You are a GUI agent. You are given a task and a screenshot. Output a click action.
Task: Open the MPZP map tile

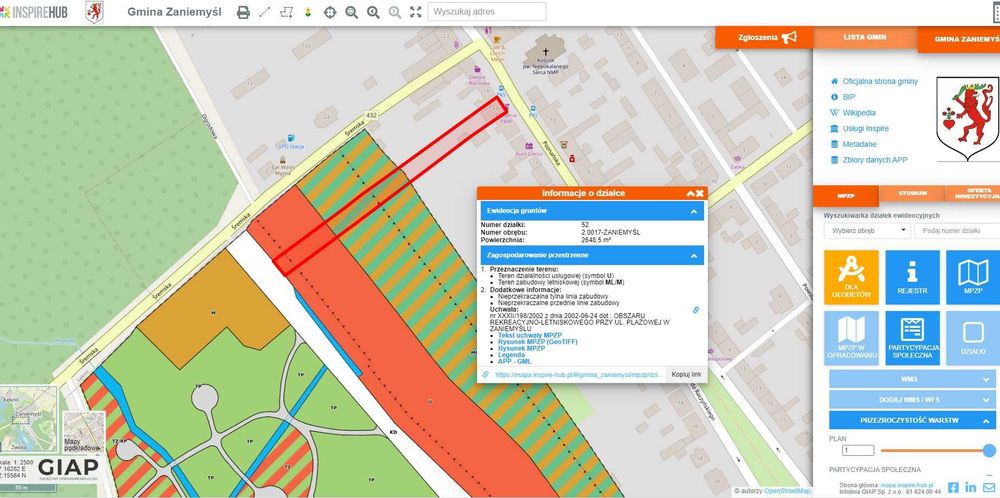pyautogui.click(x=973, y=277)
